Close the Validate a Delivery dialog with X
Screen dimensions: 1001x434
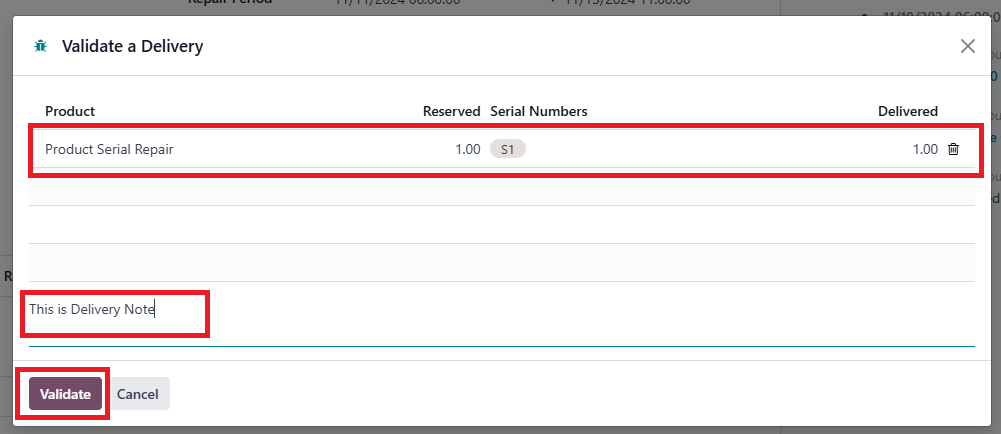[x=967, y=46]
